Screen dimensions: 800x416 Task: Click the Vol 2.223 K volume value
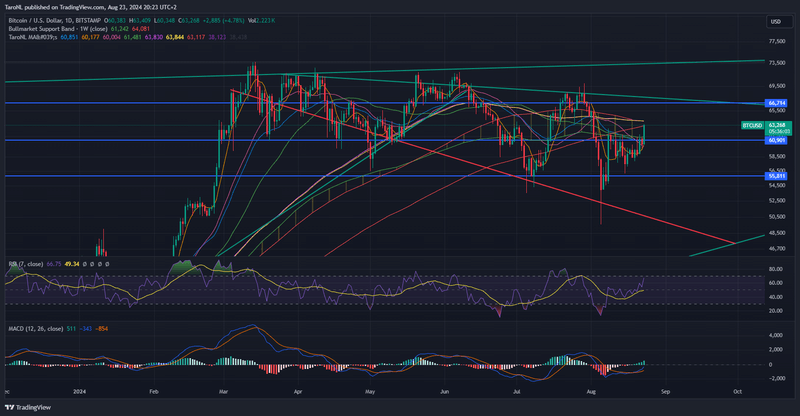click(x=261, y=20)
